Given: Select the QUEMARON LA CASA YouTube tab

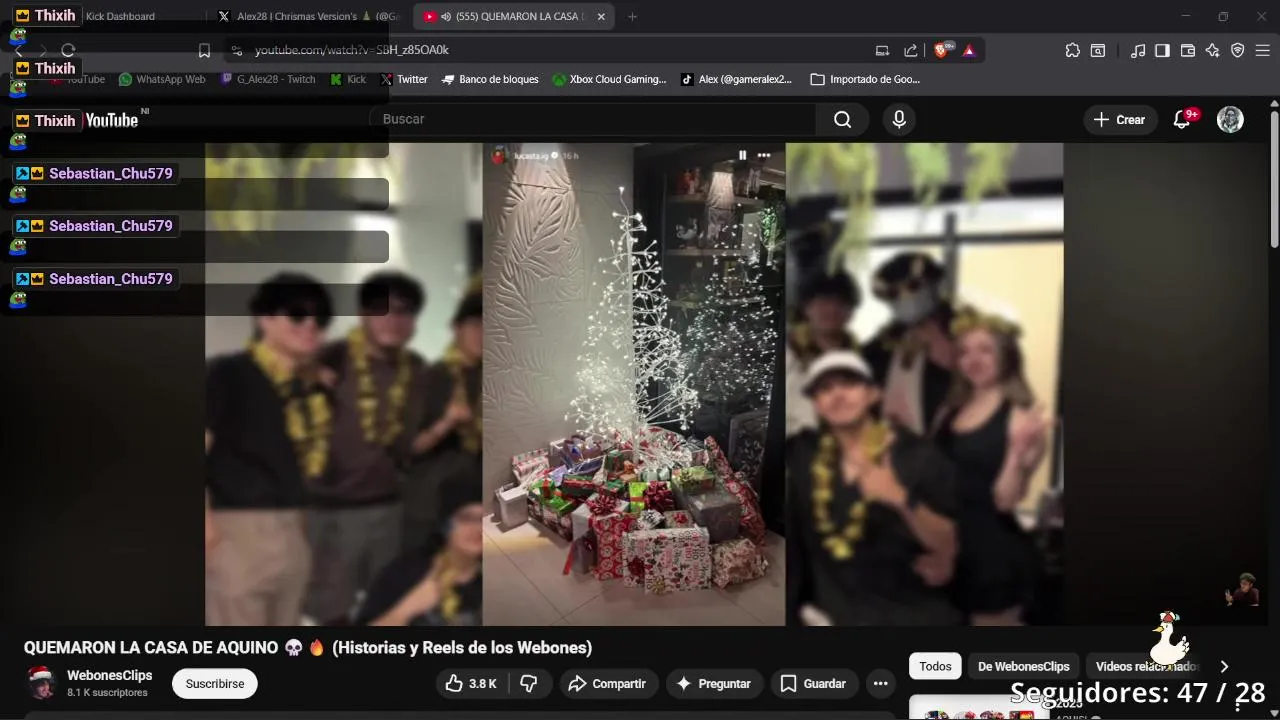Looking at the screenshot, I should 512,16.
